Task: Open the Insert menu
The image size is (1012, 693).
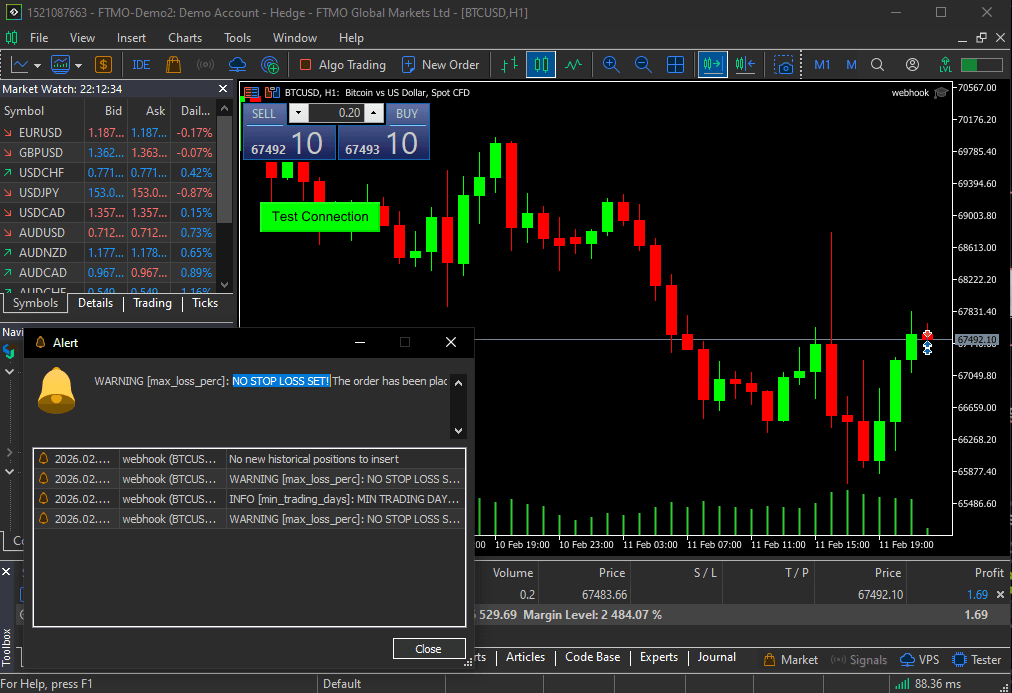Action: pyautogui.click(x=131, y=38)
